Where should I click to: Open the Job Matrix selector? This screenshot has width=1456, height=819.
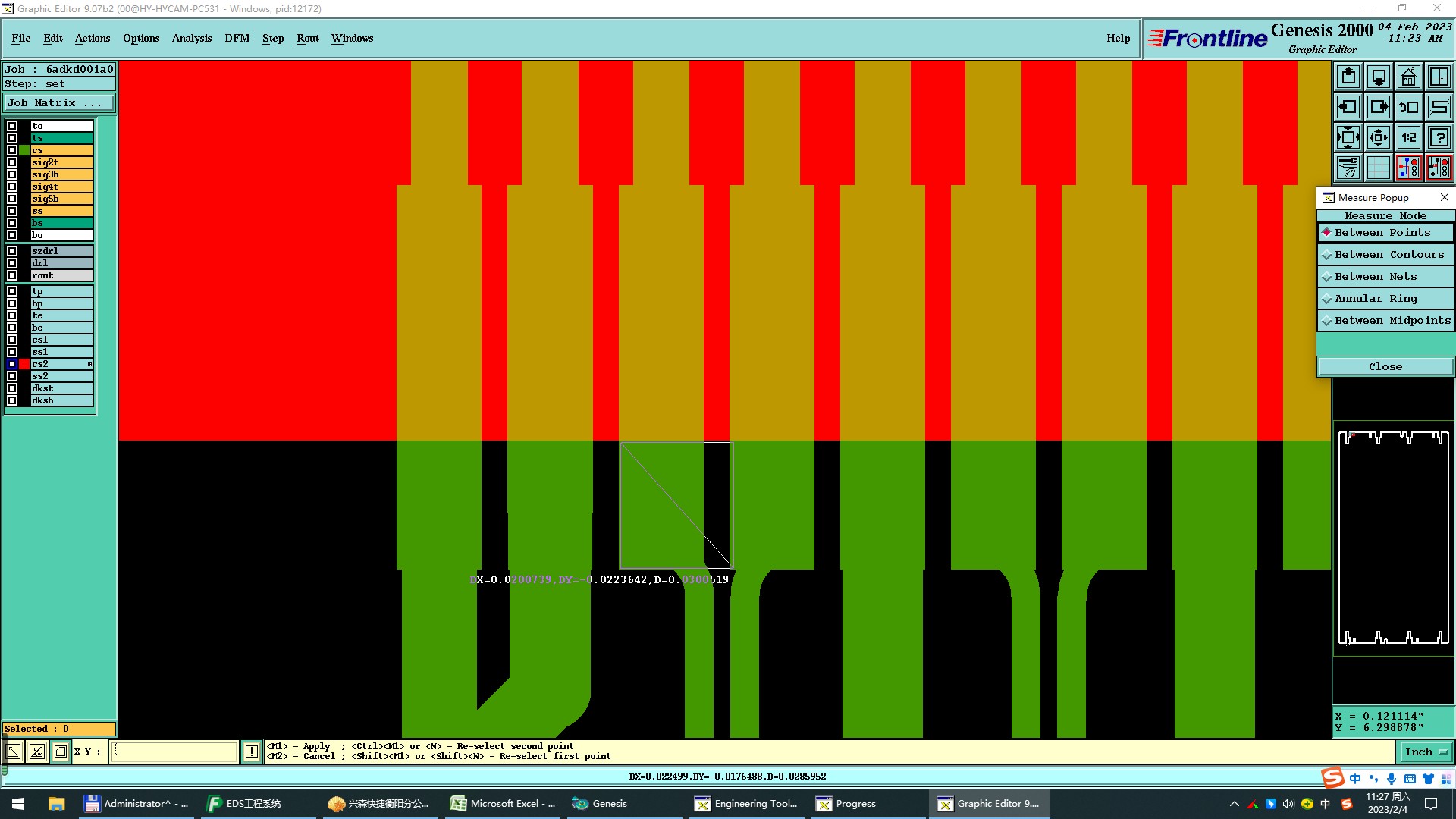(x=58, y=103)
